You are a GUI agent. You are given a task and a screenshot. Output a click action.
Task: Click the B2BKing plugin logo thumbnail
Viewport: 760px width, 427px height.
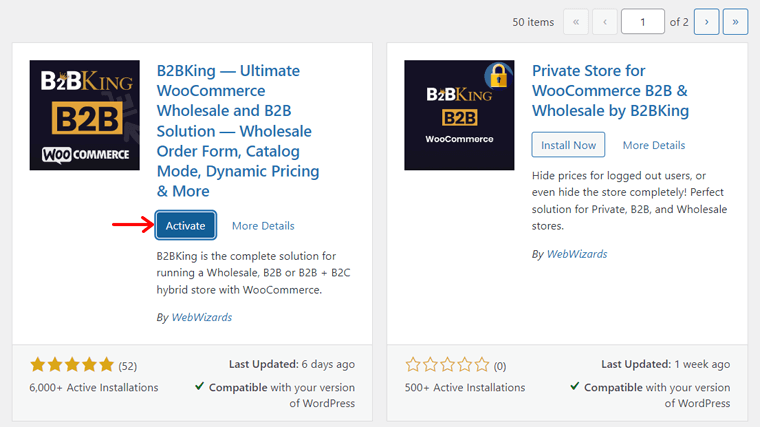(x=85, y=115)
